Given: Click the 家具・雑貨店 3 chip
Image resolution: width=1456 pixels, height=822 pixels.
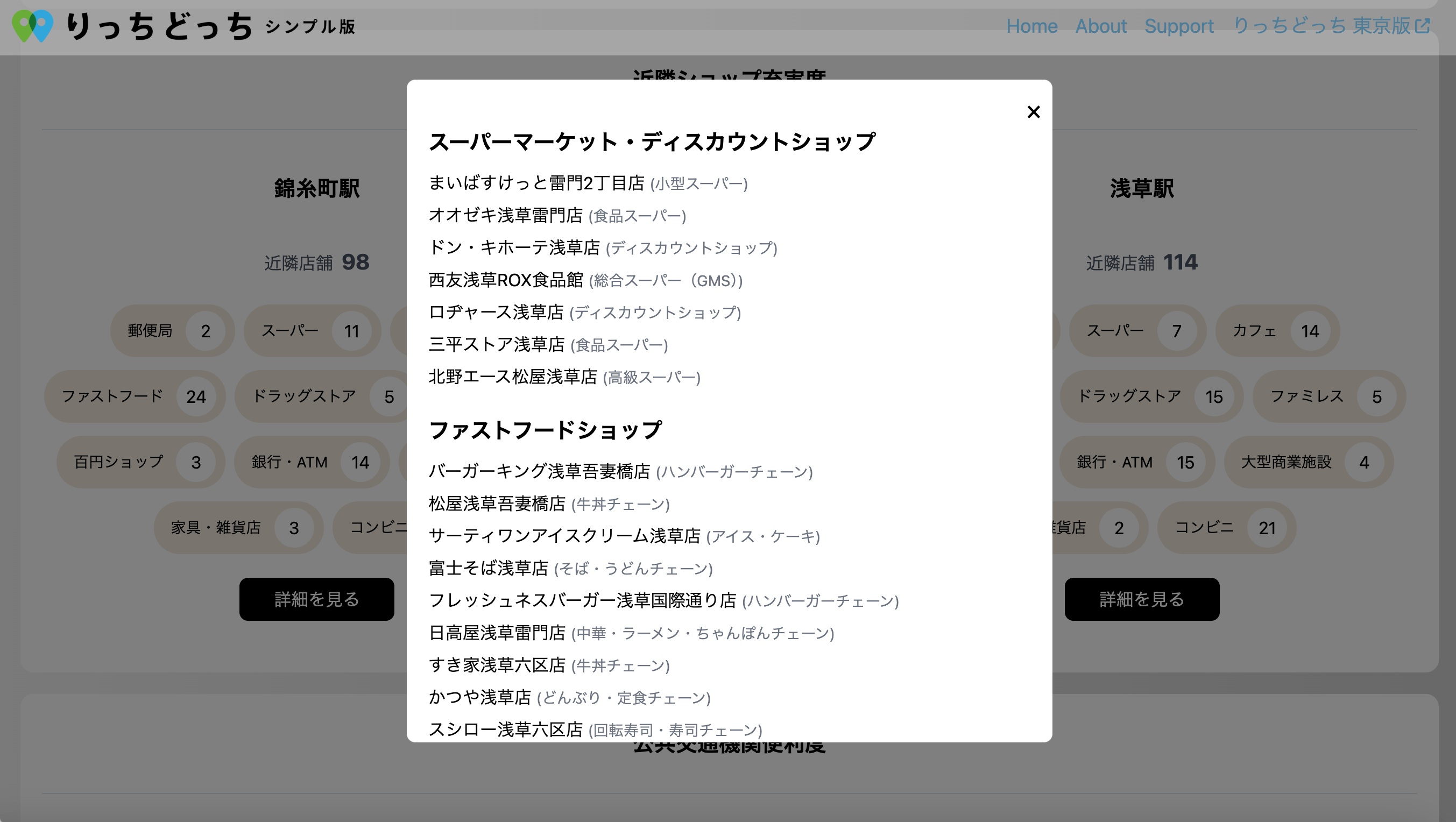Looking at the screenshot, I should [238, 527].
